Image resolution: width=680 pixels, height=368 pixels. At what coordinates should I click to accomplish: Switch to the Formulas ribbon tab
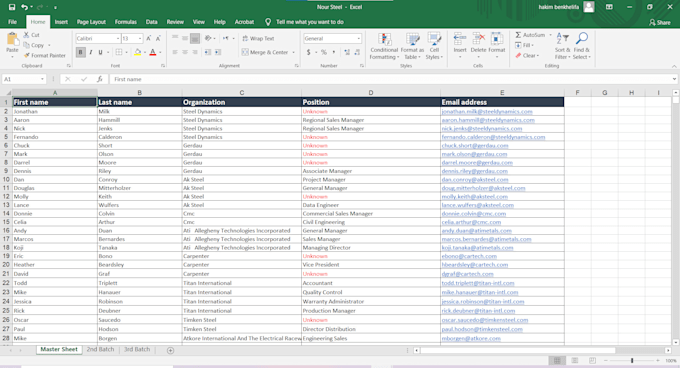pos(125,22)
